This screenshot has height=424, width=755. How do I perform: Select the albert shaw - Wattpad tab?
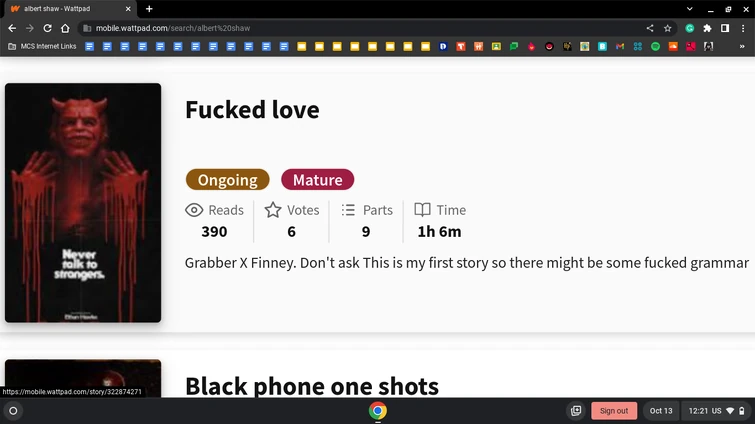[x=68, y=9]
